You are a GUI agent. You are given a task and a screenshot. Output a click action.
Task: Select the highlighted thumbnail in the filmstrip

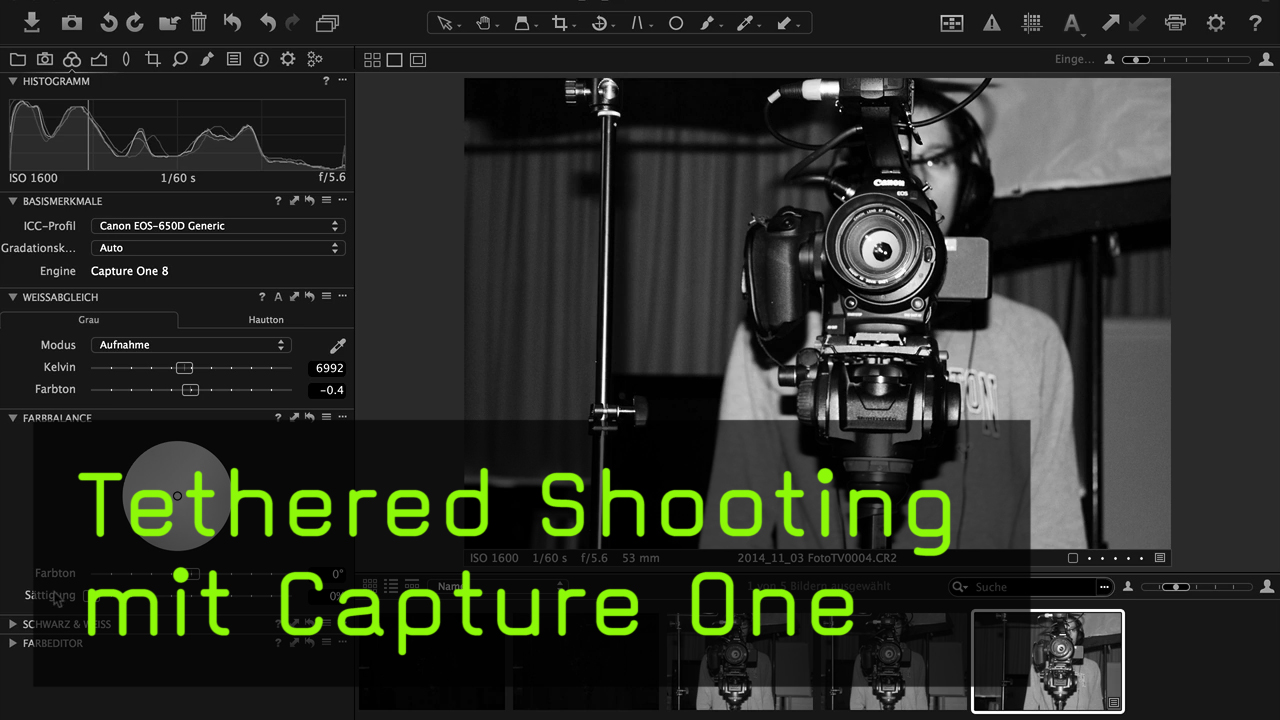[x=1047, y=660]
